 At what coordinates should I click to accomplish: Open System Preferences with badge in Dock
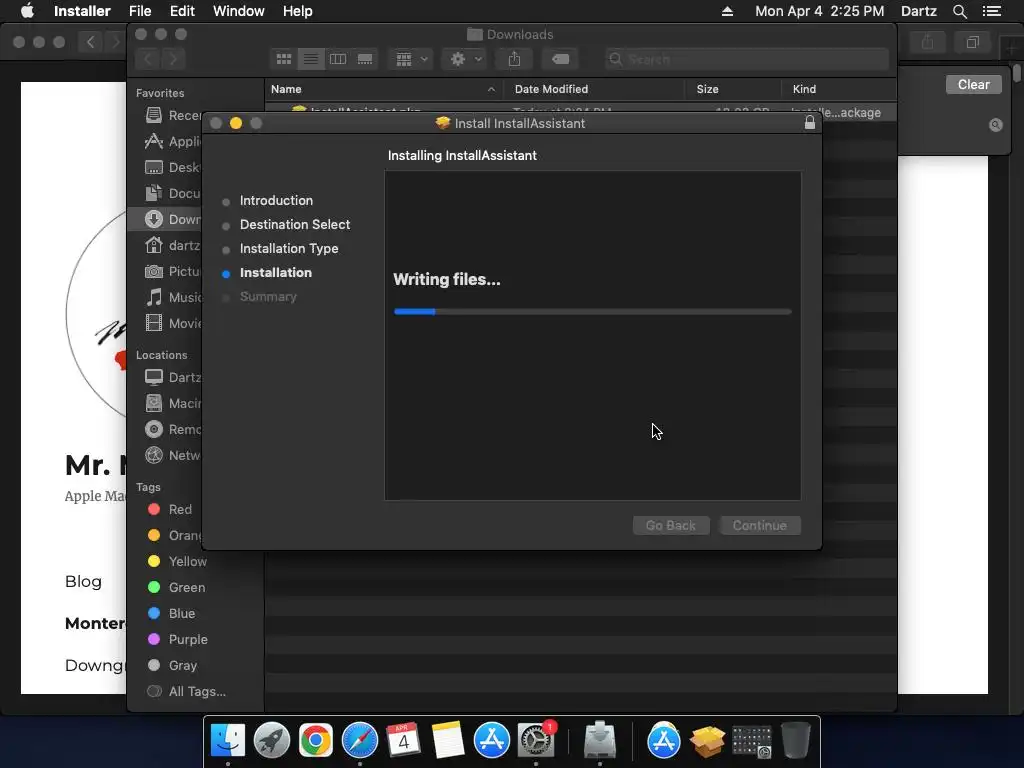536,741
